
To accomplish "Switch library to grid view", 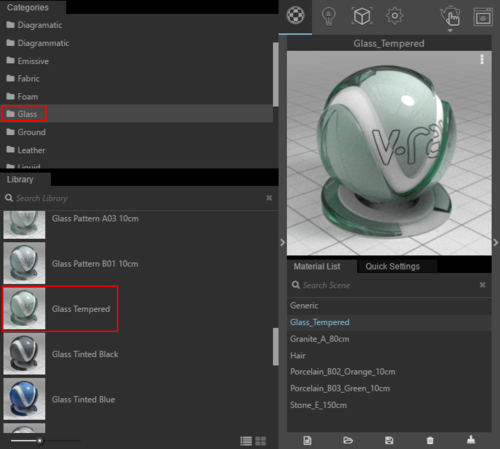I will (260, 441).
